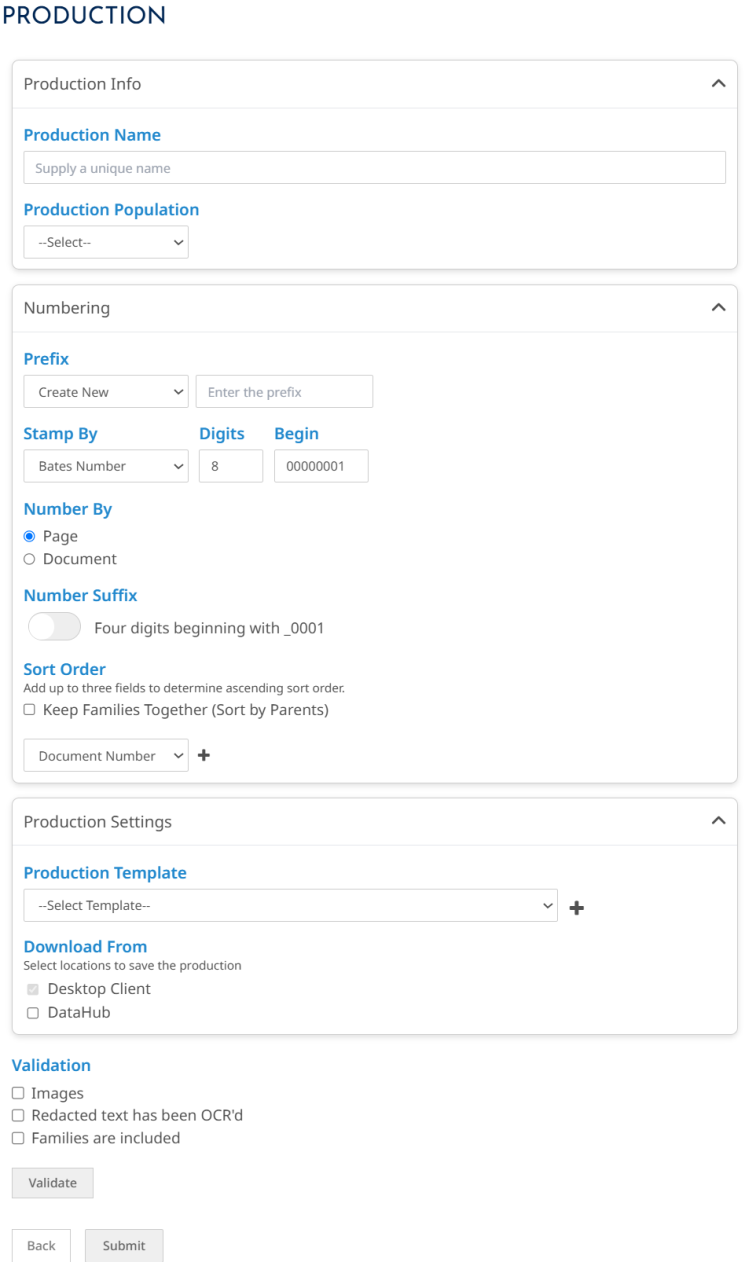745x1262 pixels.
Task: Collapse the Production Info section
Action: 717,84
